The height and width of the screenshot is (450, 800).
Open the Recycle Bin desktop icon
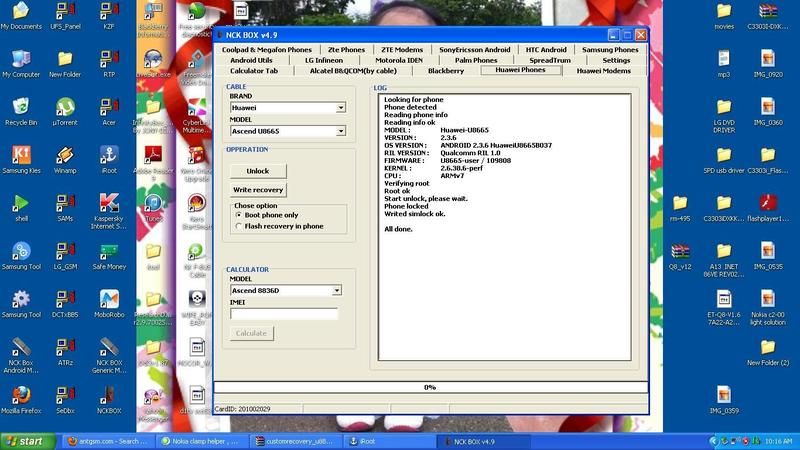point(20,107)
